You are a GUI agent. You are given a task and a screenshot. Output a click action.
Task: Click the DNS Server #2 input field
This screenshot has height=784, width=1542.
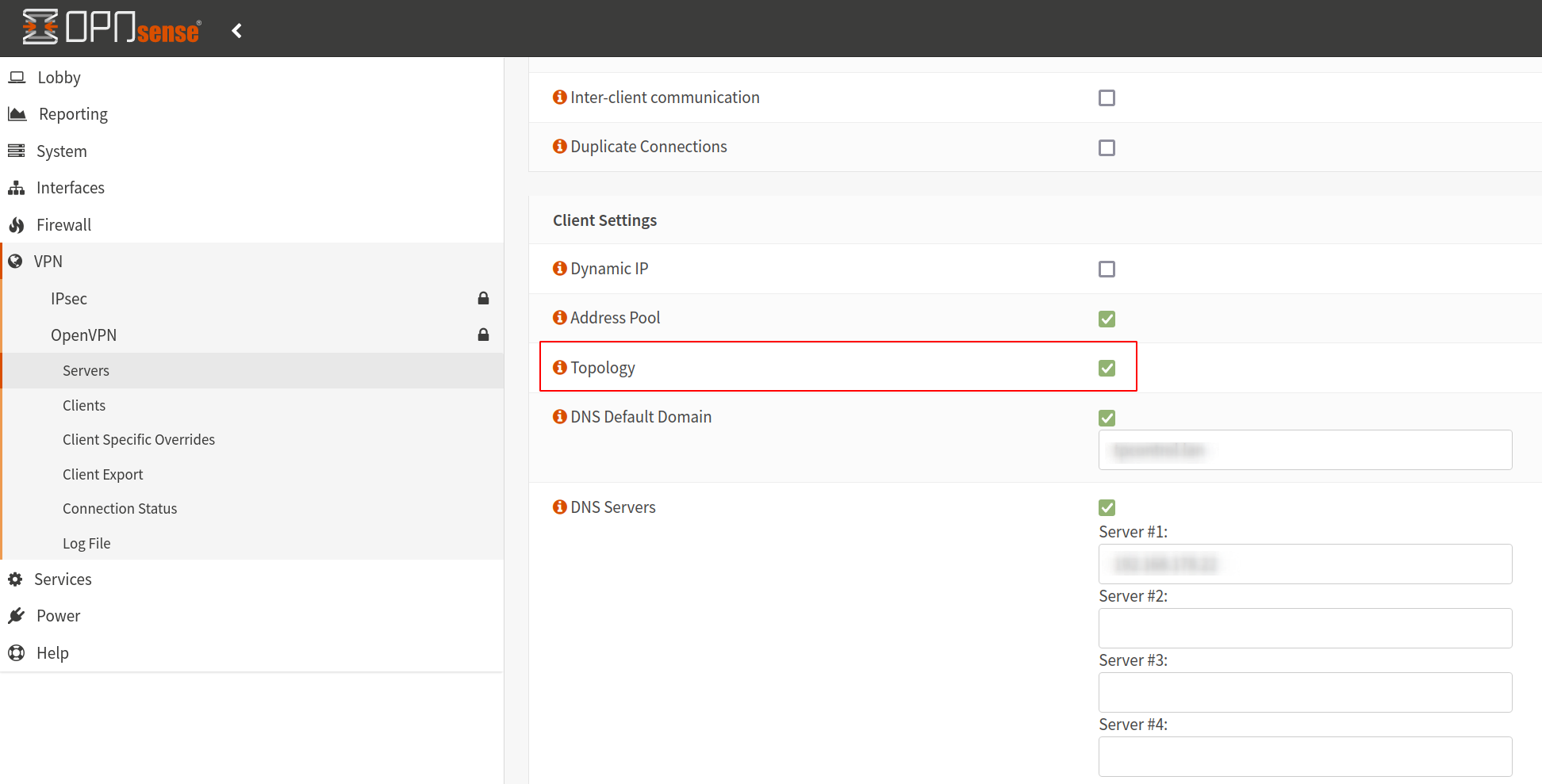[x=1305, y=629]
